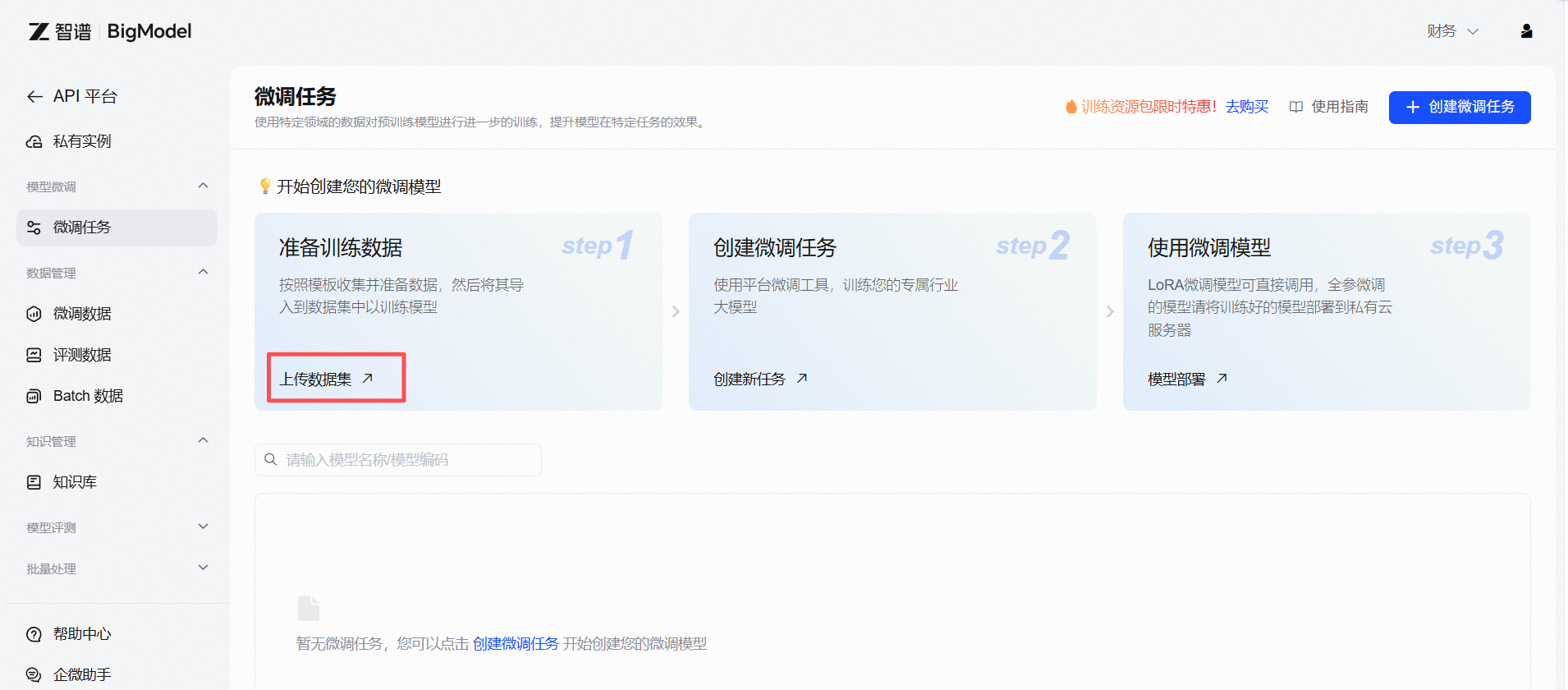The image size is (1568, 690).
Task: Expand the 模型评测 sidebar section
Action: (203, 527)
